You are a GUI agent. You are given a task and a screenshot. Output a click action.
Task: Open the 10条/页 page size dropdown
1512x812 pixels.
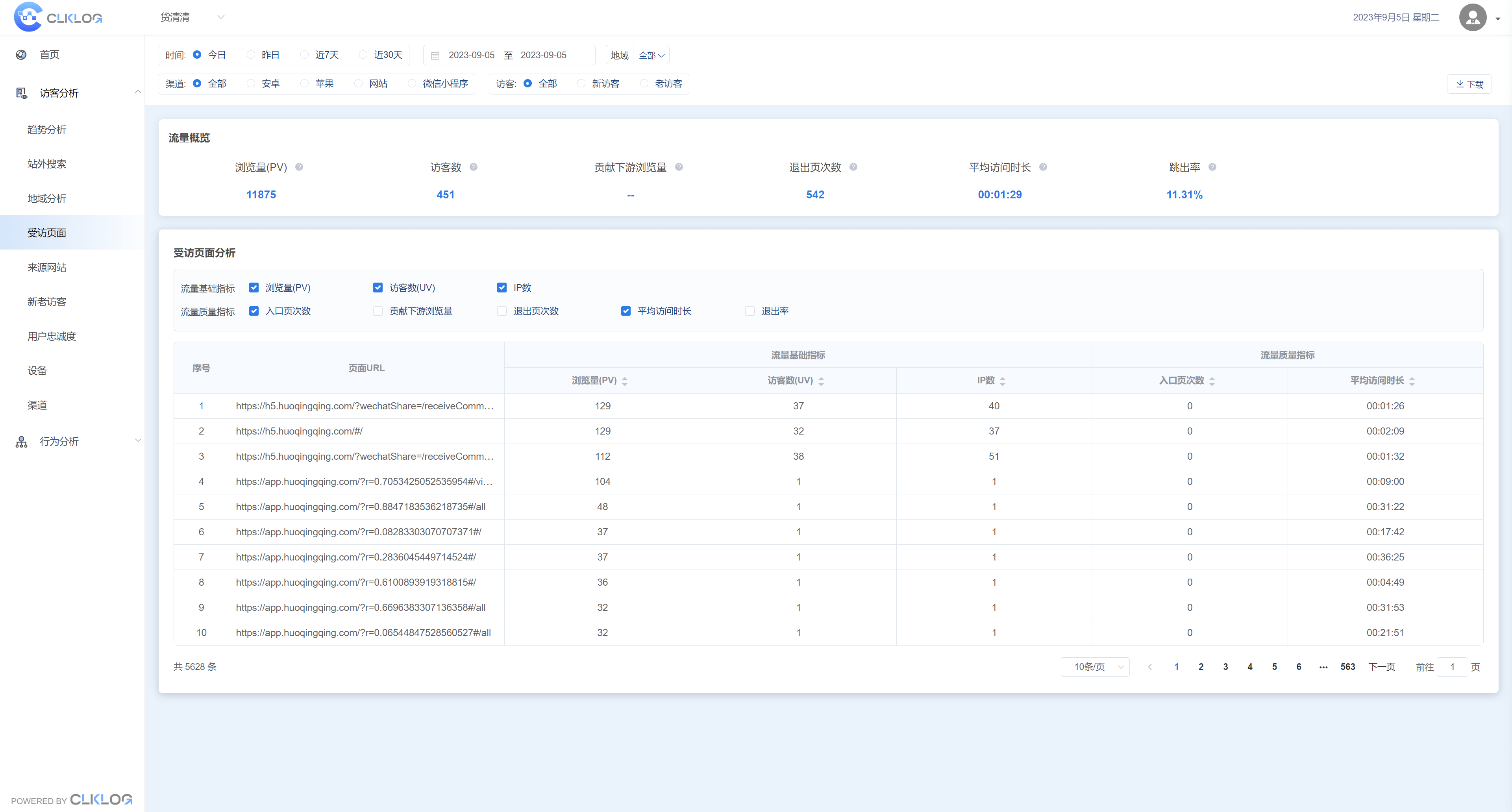pyautogui.click(x=1094, y=666)
